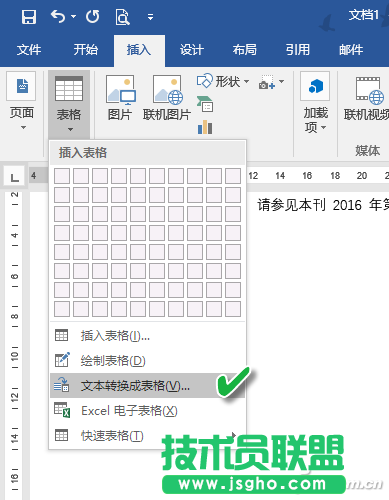Open Print Preview from quick access toolbar
The width and height of the screenshot is (389, 500).
(122, 17)
